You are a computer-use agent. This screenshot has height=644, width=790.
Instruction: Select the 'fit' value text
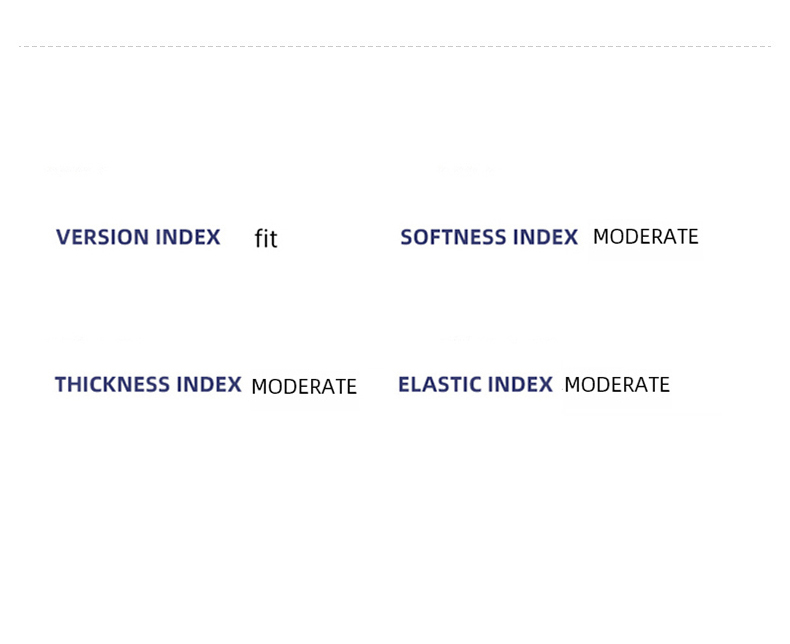265,239
